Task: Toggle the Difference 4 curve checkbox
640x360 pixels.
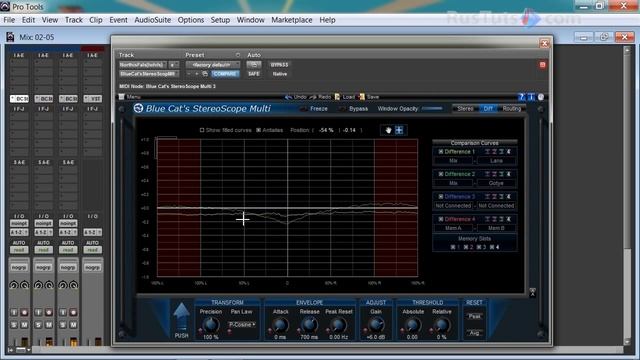Action: tap(441, 219)
